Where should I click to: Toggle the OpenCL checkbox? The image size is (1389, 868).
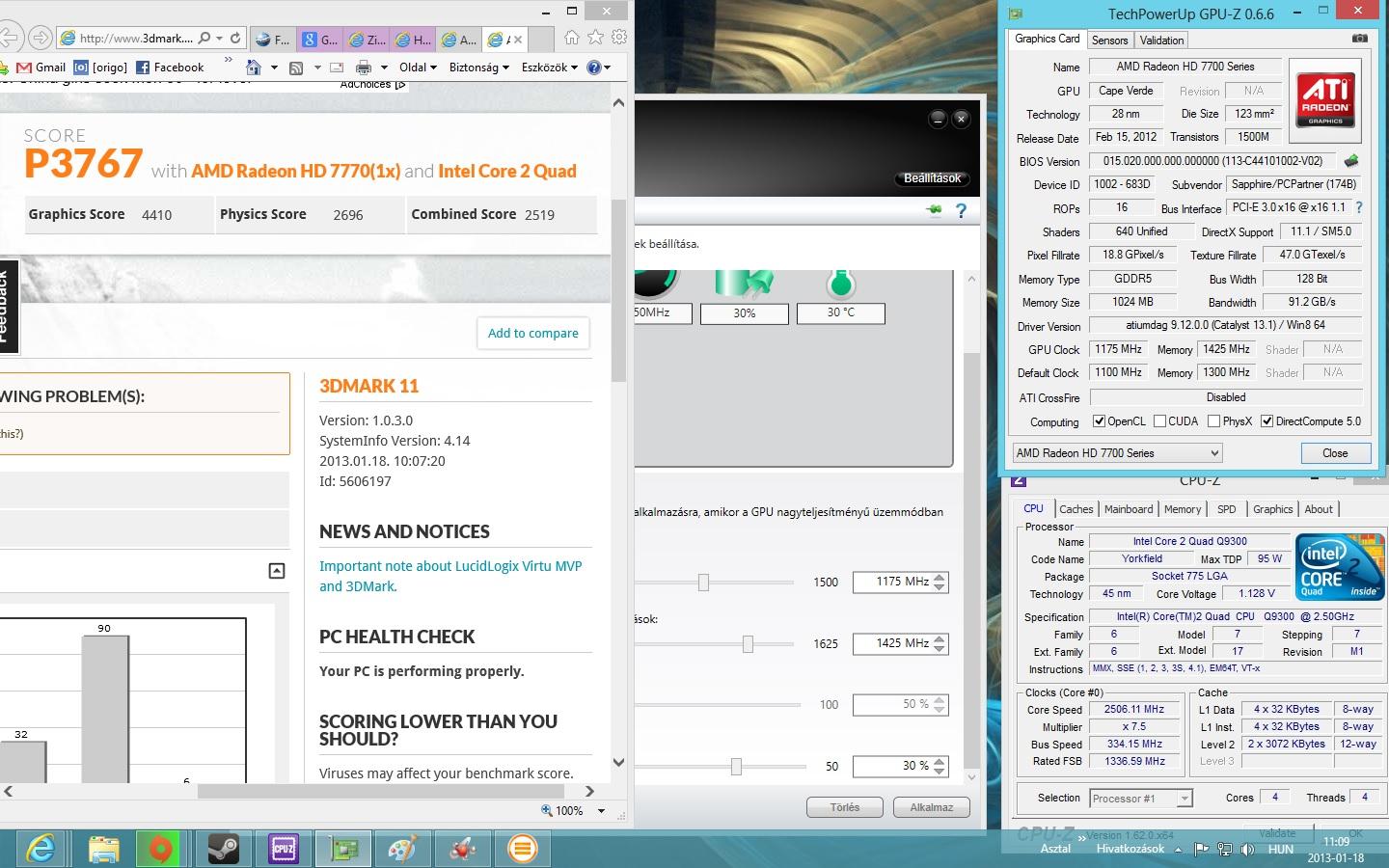coord(1099,421)
